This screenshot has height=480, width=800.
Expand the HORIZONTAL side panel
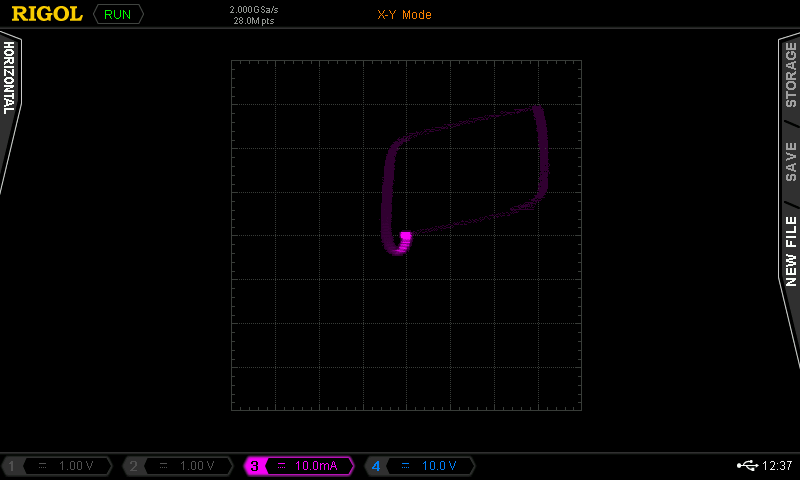point(9,78)
